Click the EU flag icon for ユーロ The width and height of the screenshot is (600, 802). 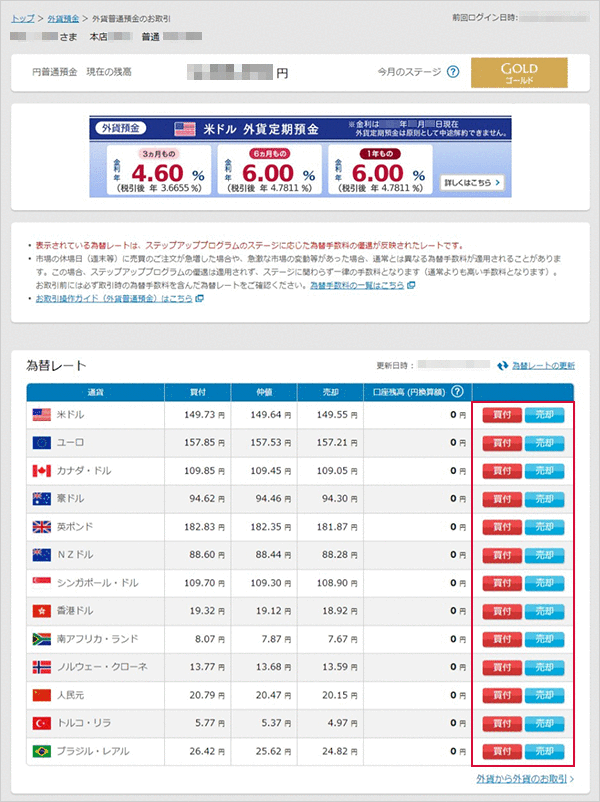[41, 442]
